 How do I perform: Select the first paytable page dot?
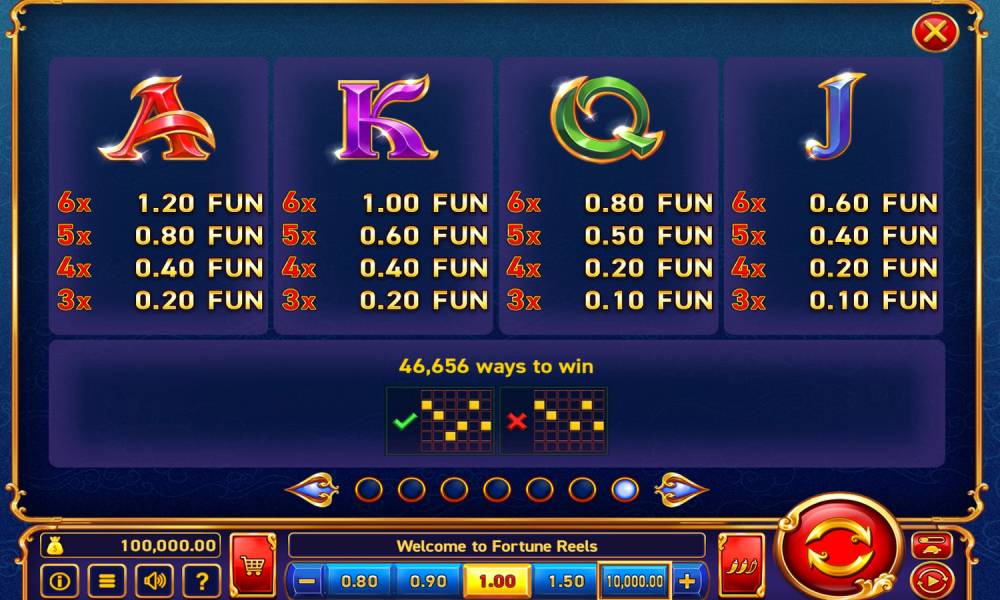tap(369, 490)
